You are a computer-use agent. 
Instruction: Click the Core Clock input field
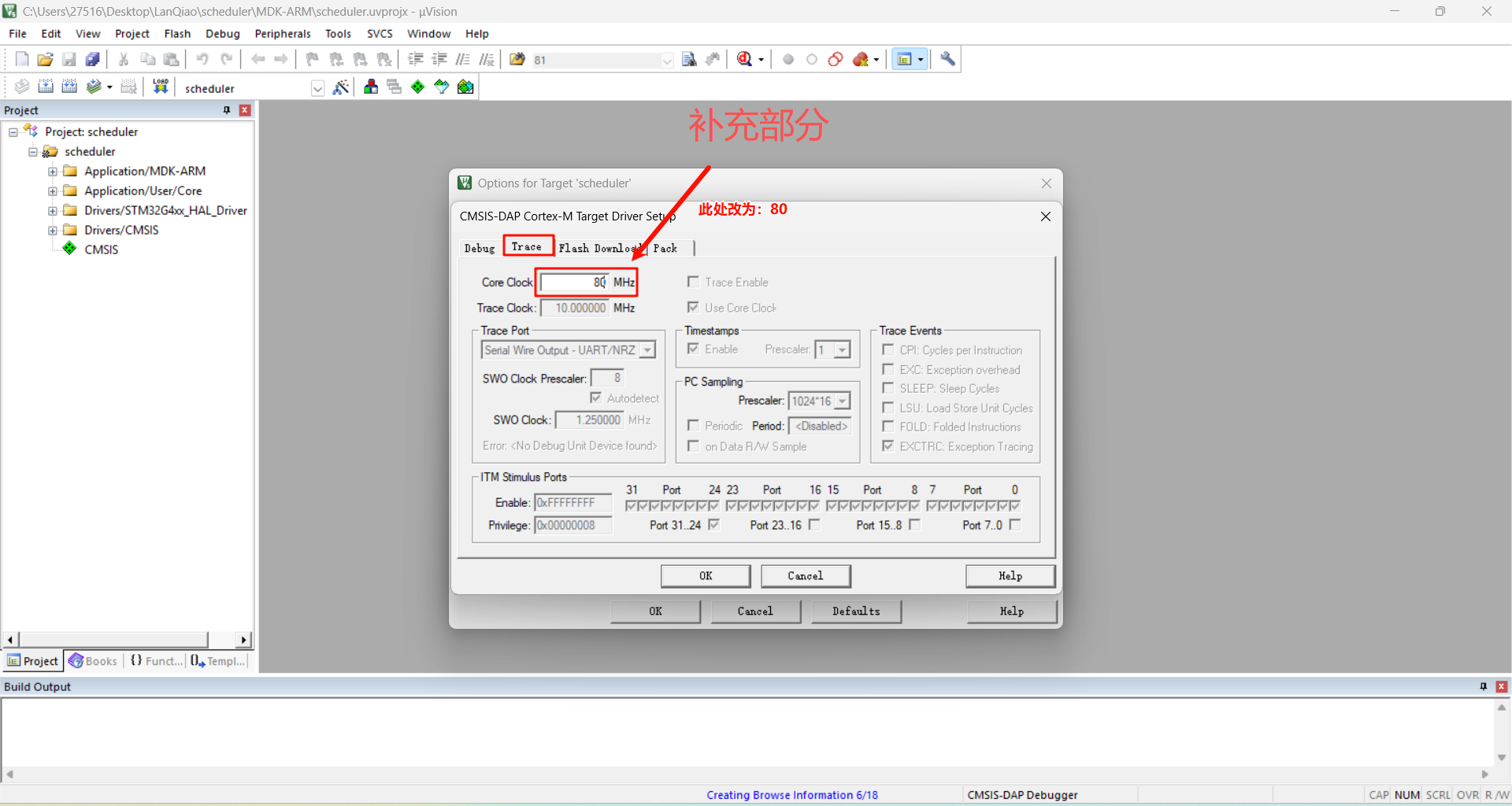pos(573,283)
